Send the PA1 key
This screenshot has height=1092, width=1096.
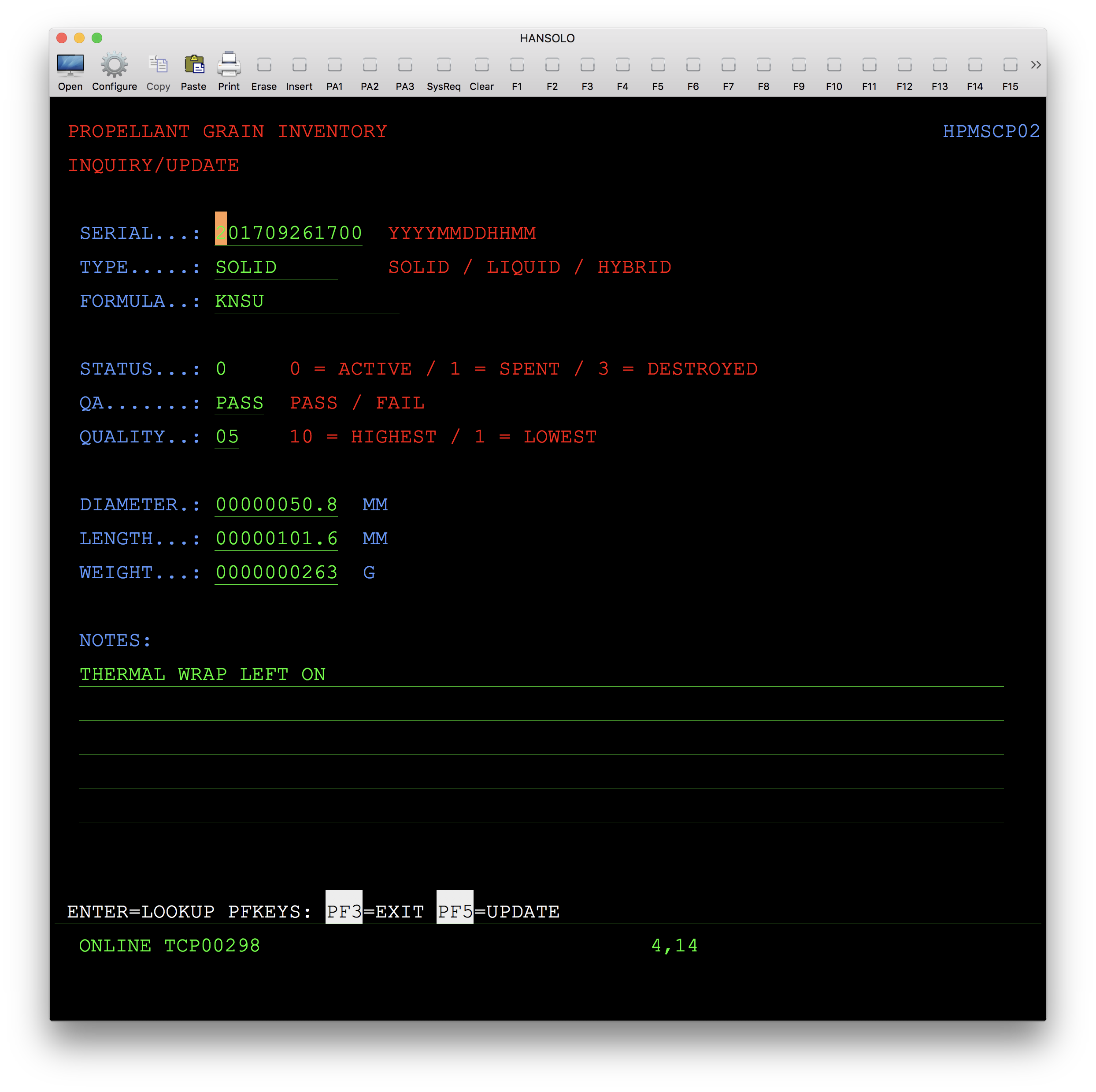(334, 66)
